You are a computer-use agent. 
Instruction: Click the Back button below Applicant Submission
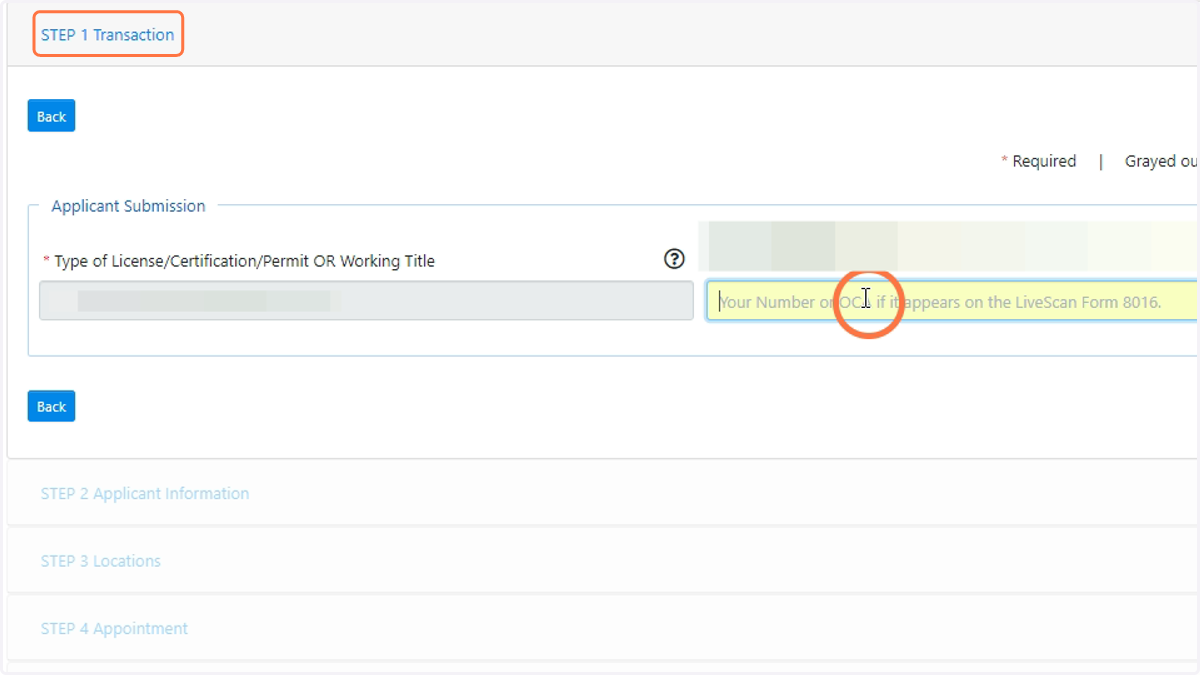pyautogui.click(x=51, y=406)
